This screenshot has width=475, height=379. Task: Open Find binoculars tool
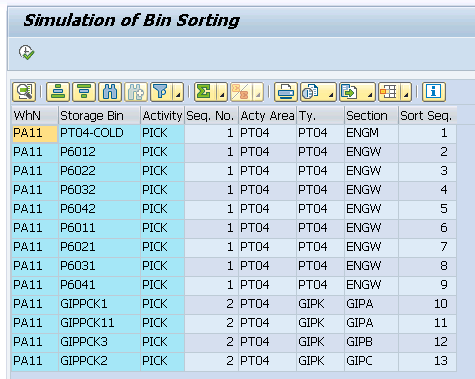[110, 92]
